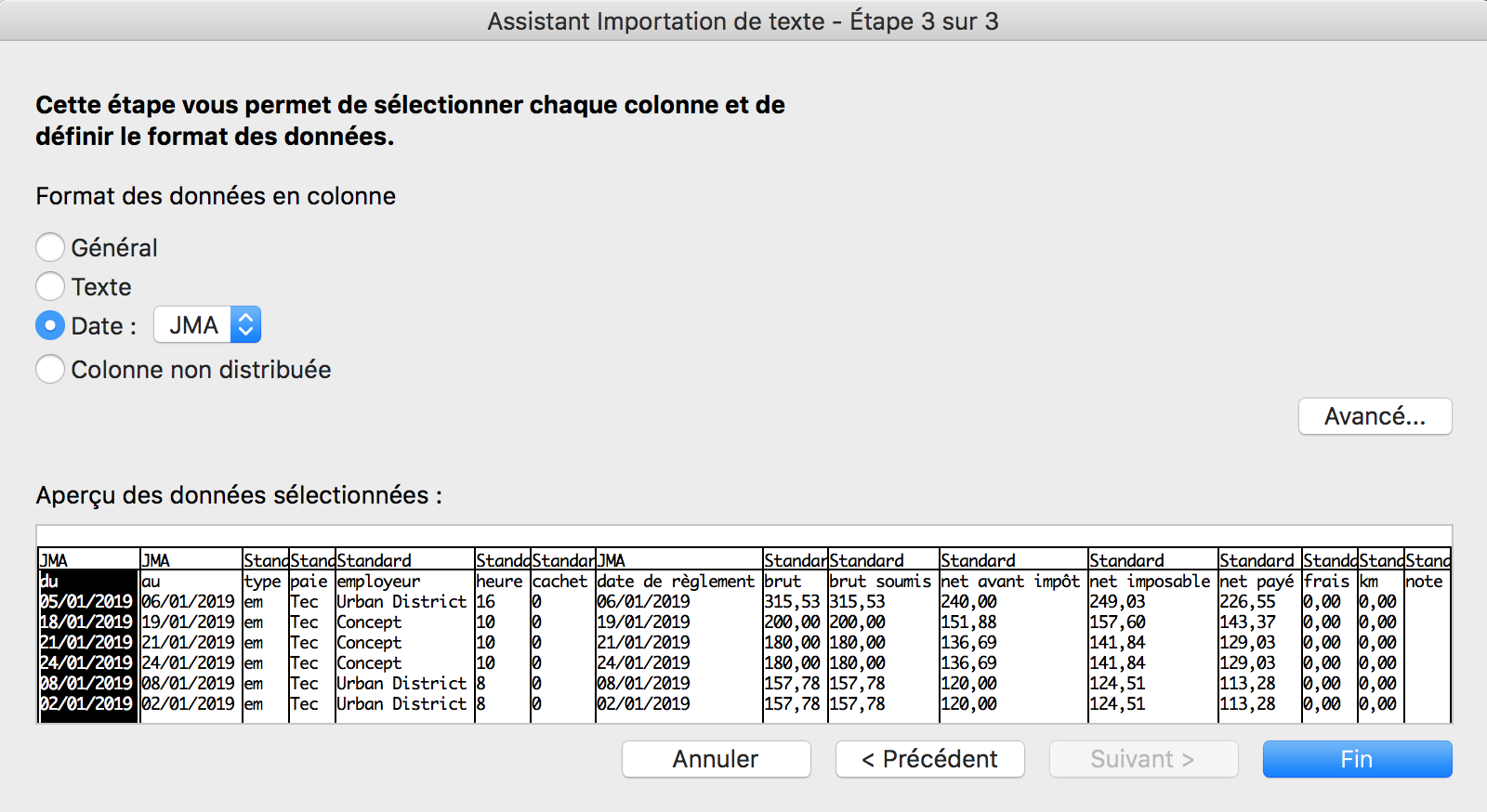Click the 249,03 net imposable value
This screenshot has height=812, width=1487.
click(x=1117, y=601)
